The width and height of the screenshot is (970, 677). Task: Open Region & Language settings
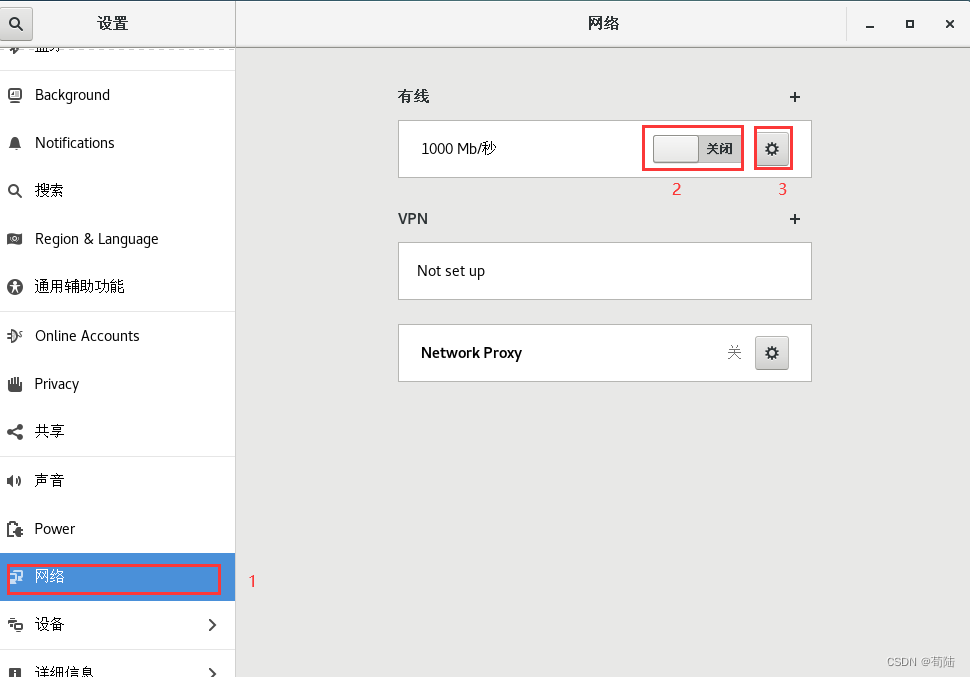(x=118, y=239)
